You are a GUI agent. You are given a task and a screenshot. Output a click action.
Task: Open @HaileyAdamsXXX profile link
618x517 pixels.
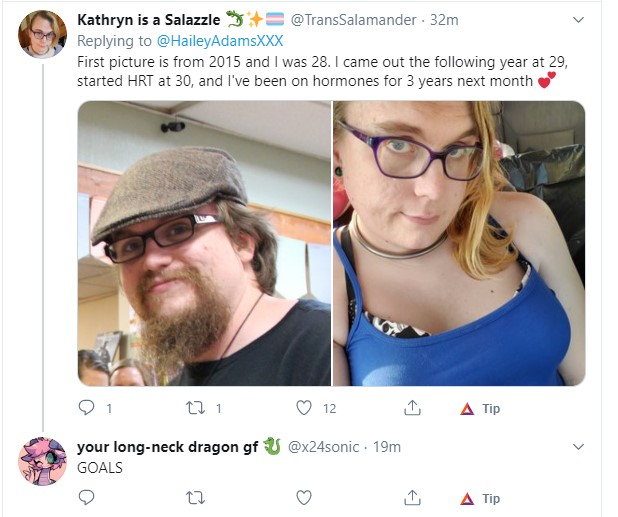[220, 41]
